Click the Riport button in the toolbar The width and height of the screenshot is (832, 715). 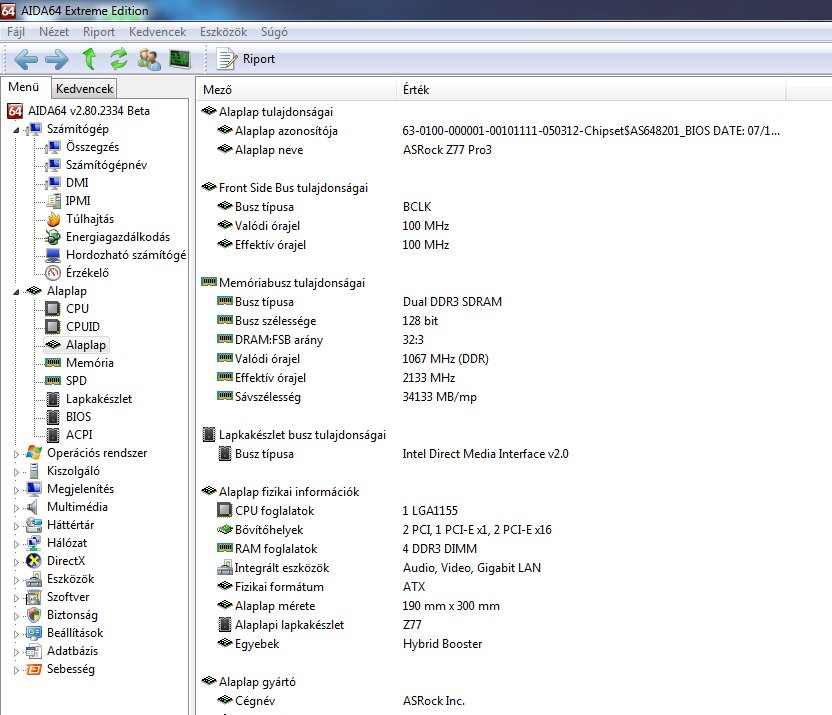246,59
